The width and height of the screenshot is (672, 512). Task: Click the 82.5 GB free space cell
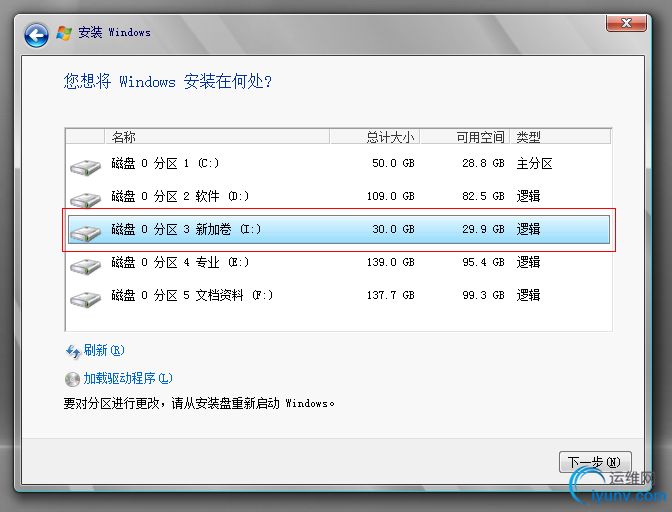click(483, 196)
